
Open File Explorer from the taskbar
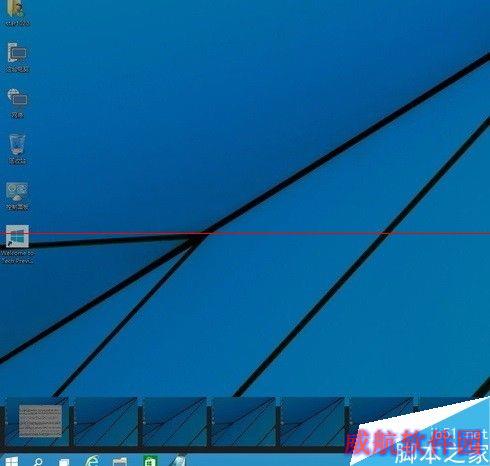(x=120, y=462)
